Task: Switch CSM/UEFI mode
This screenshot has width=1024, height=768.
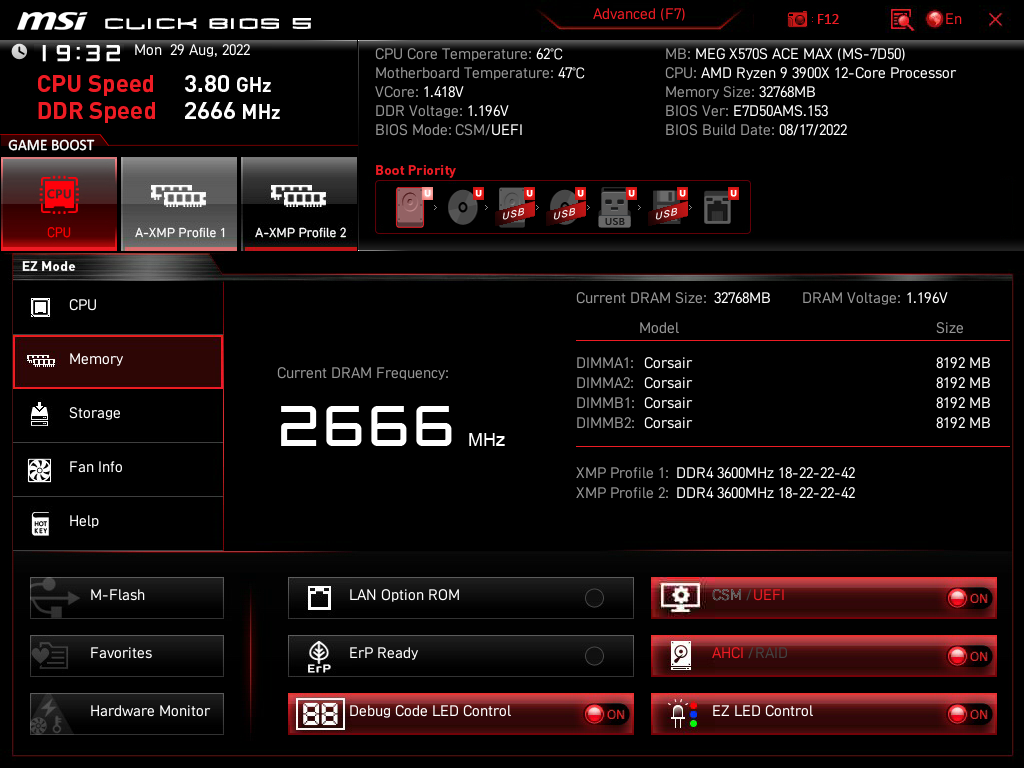Action: [969, 597]
